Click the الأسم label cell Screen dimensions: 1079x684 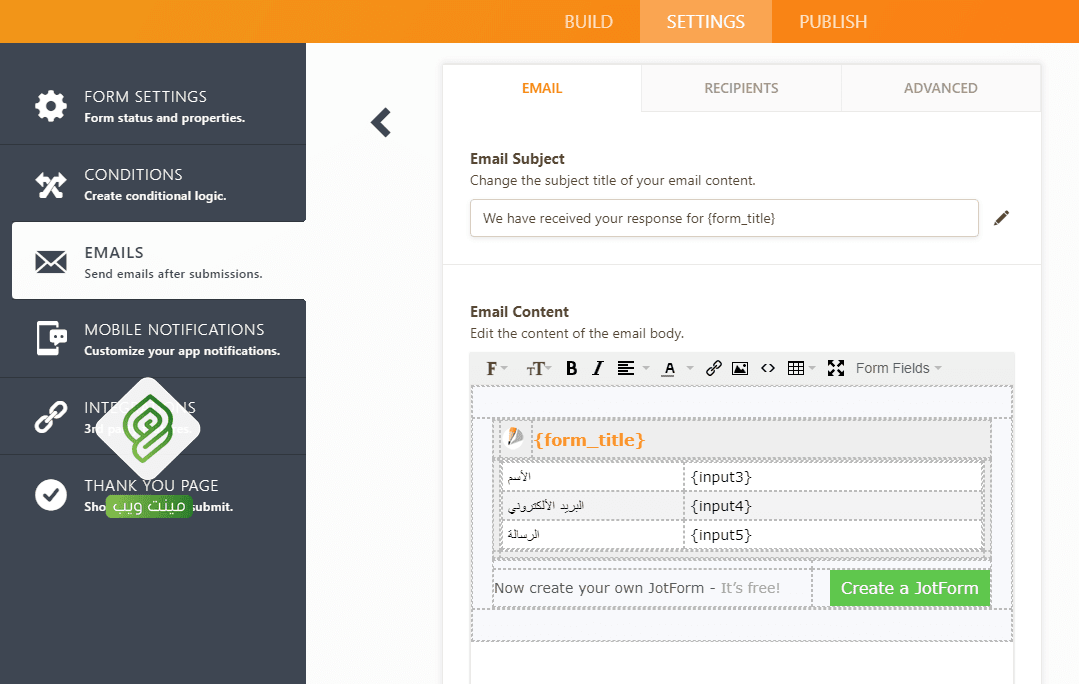[x=592, y=477]
